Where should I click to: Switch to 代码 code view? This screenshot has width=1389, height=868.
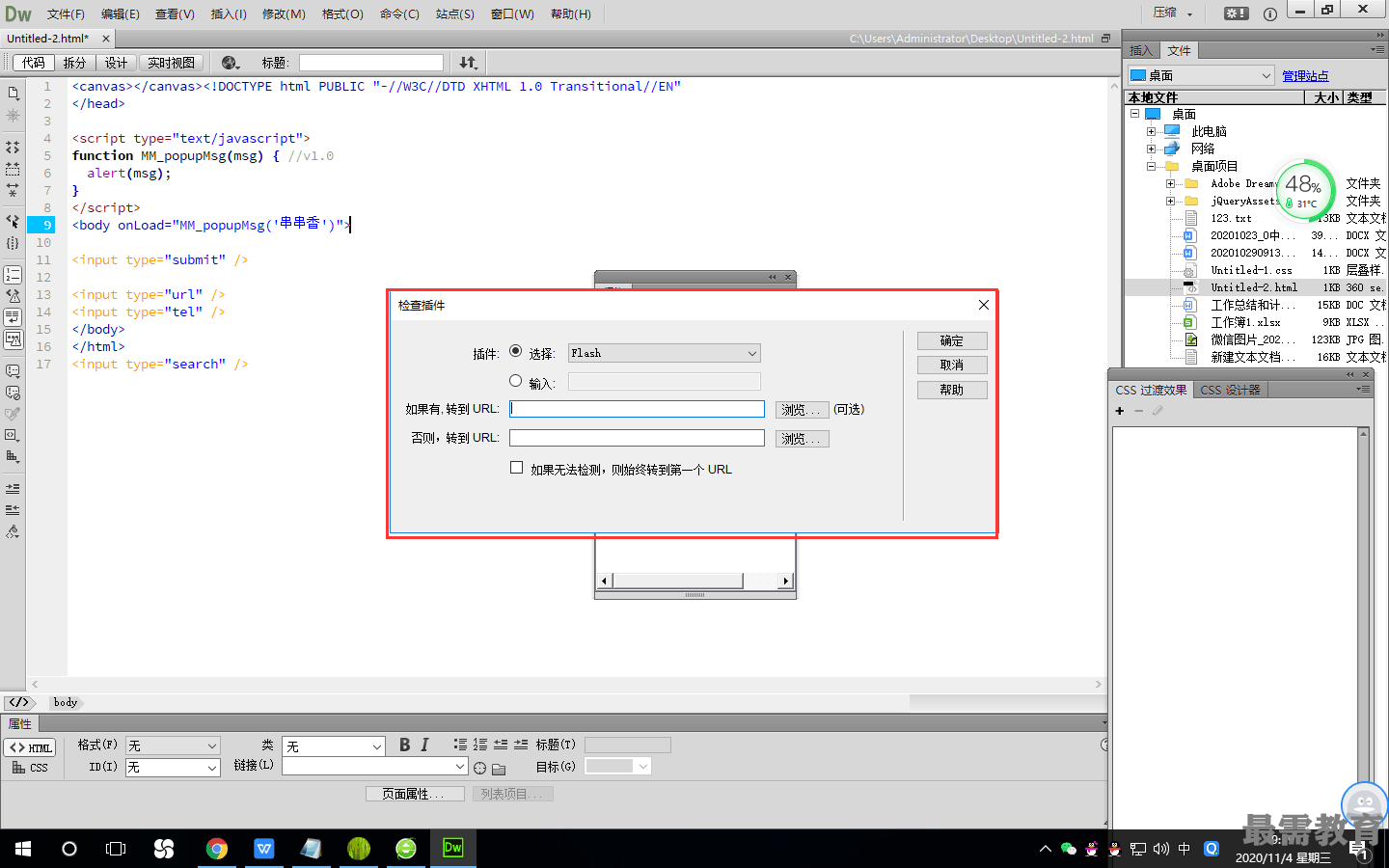pos(34,63)
